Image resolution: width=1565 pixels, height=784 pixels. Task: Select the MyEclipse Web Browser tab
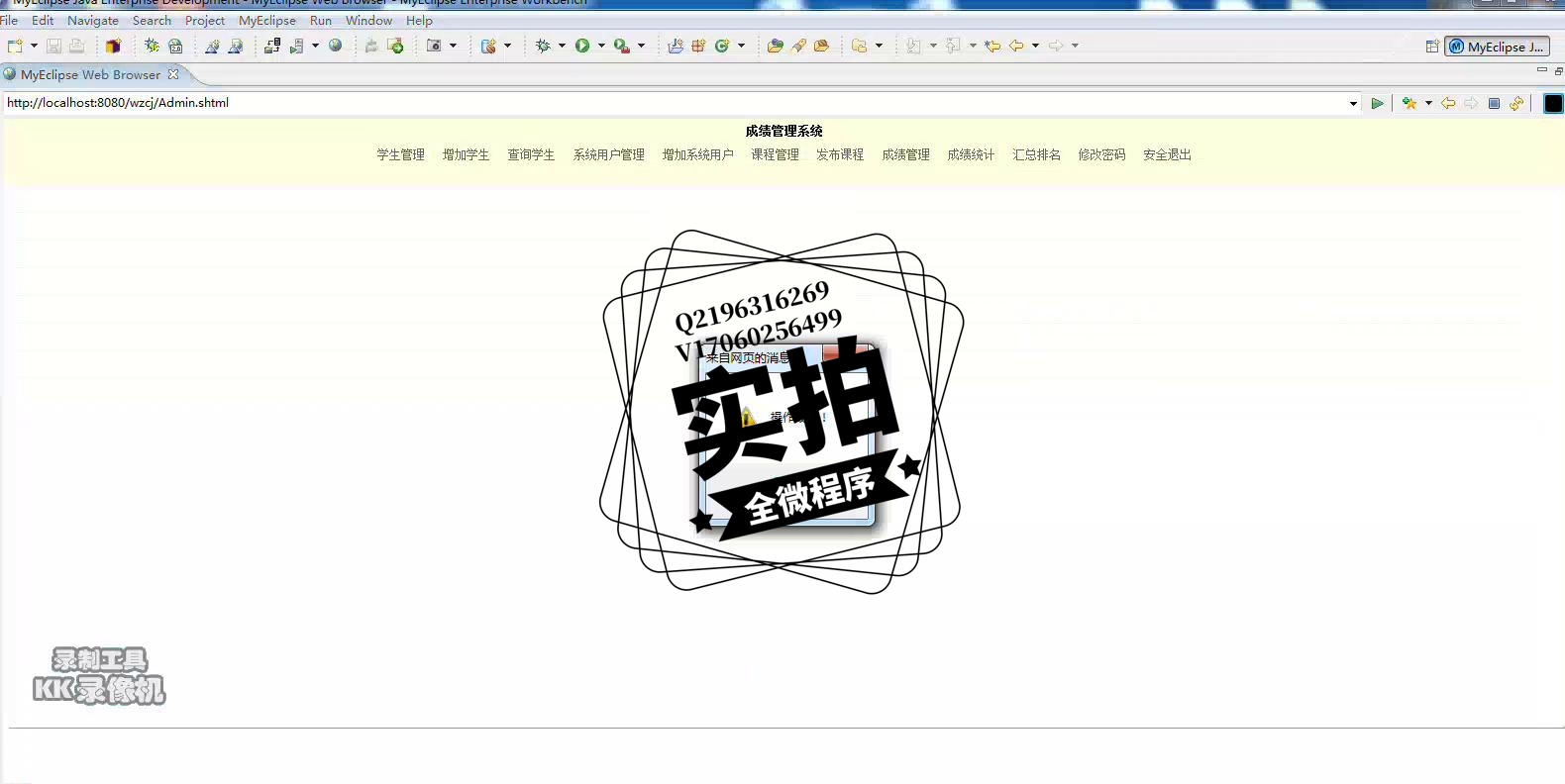pyautogui.click(x=90, y=74)
